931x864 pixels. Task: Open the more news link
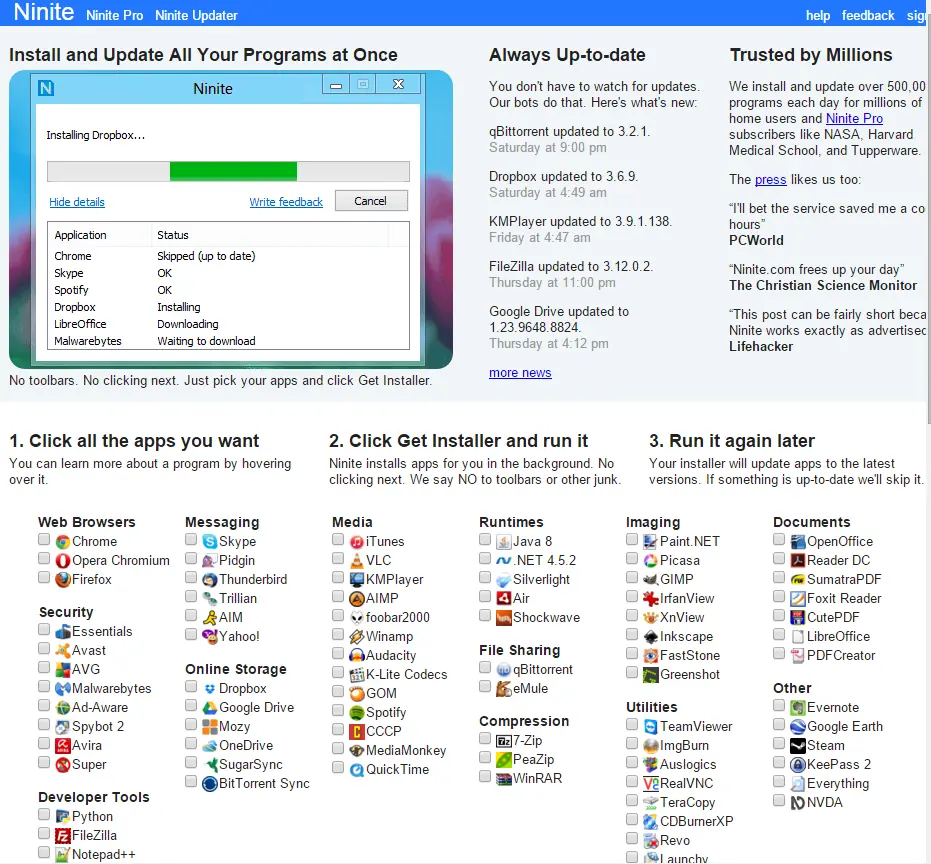point(520,373)
